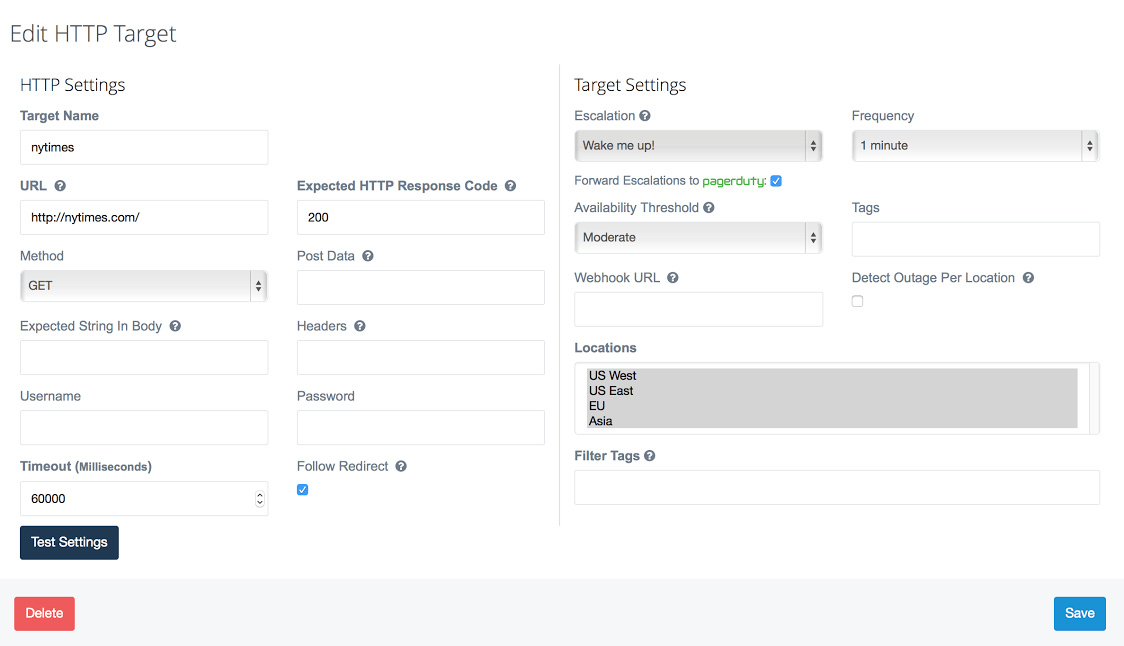Image resolution: width=1124 pixels, height=646 pixels.
Task: Click help icon beside Expected HTTP Response Code
Action: (510, 186)
